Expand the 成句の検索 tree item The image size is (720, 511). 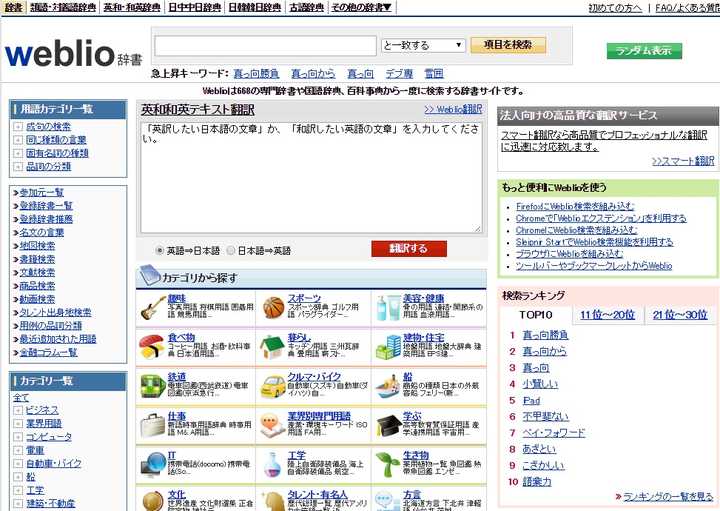(18, 127)
